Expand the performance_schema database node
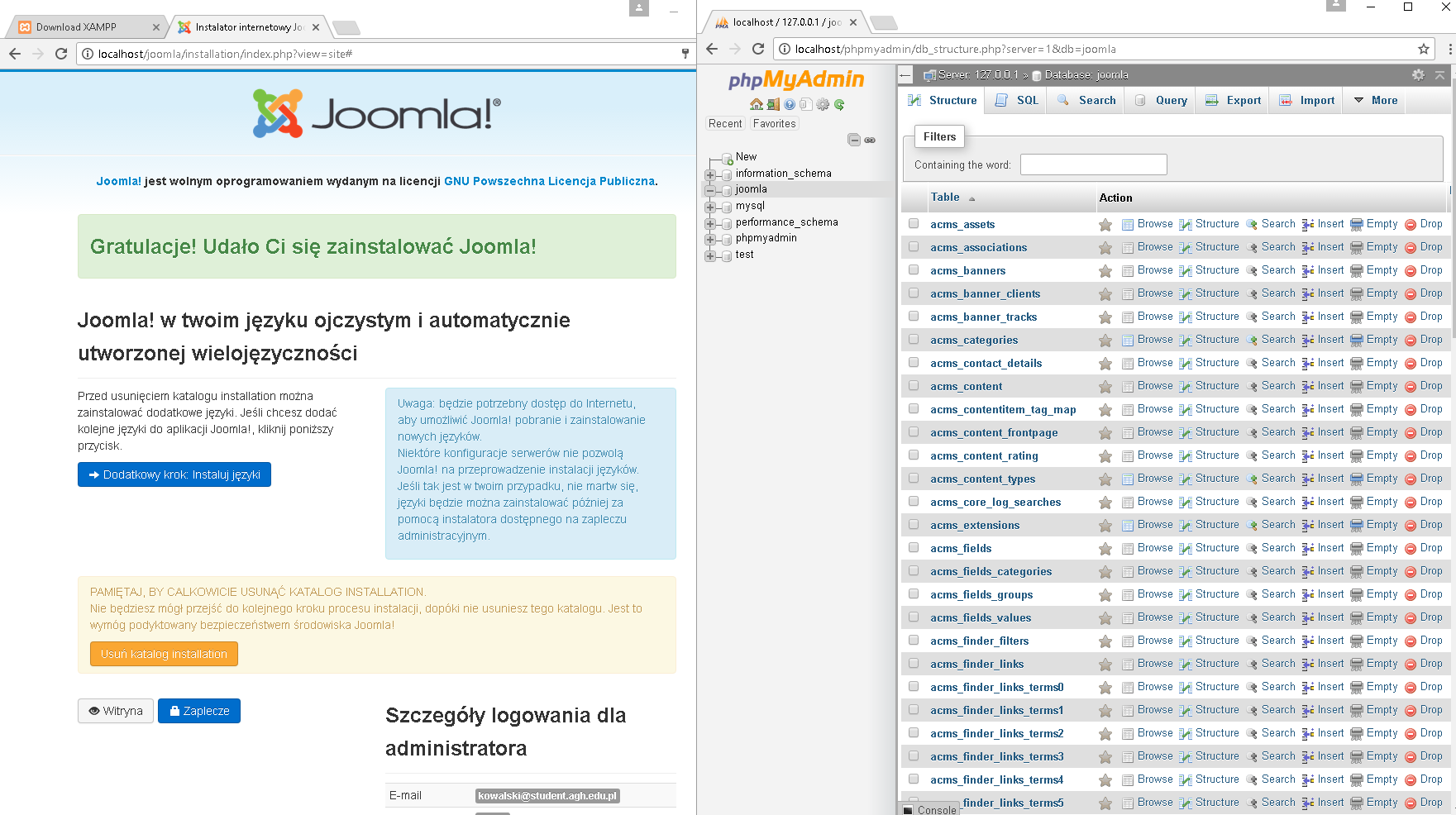1456x815 pixels. click(710, 223)
